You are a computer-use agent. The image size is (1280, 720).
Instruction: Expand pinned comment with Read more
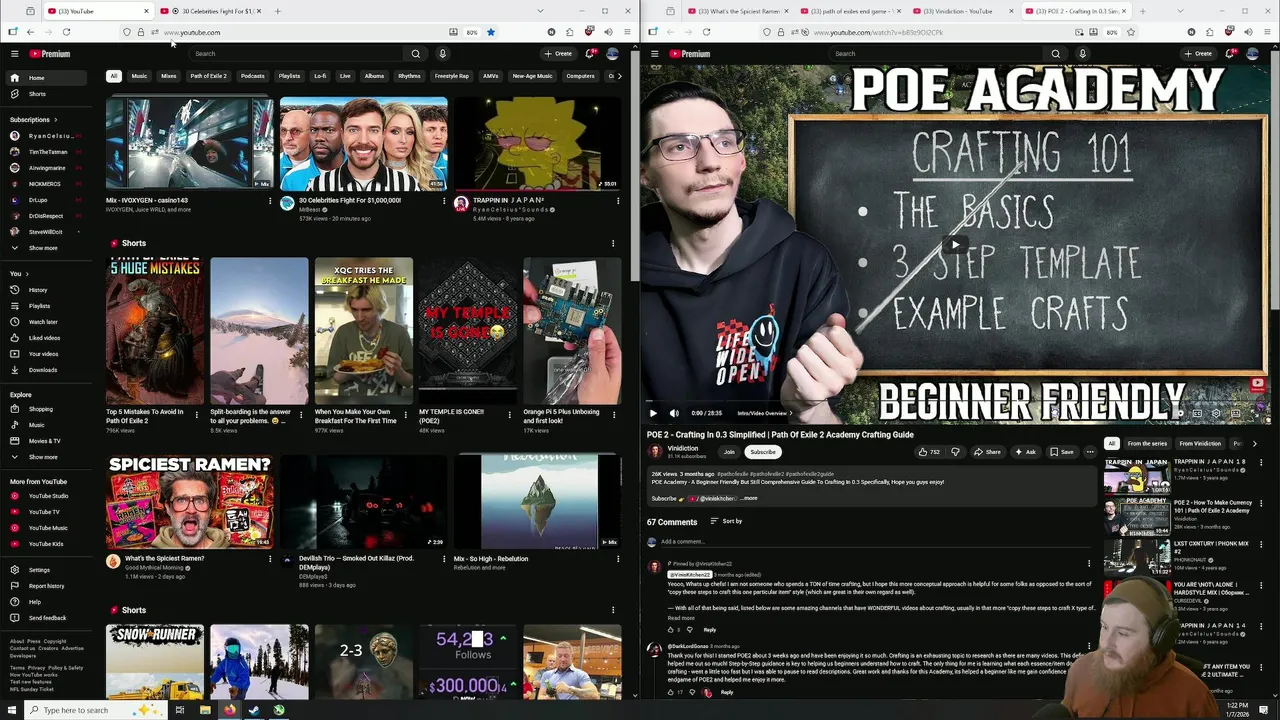click(681, 618)
